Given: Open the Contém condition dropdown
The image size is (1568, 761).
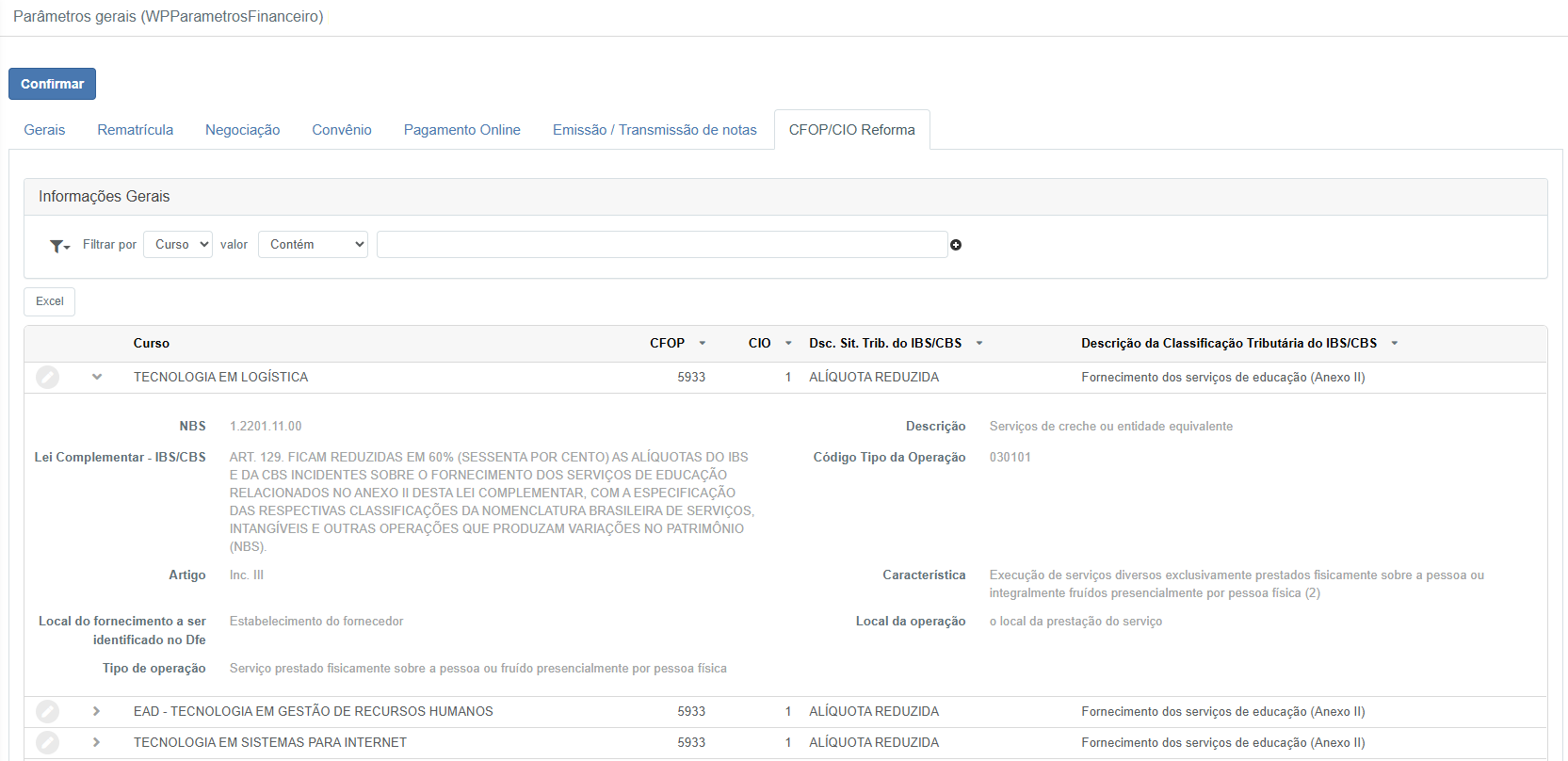Looking at the screenshot, I should coord(313,245).
